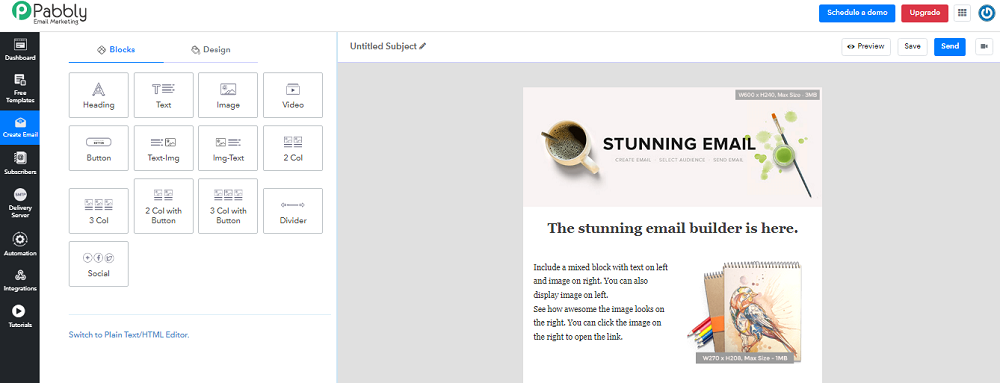Viewport: 1000px width, 383px height.
Task: Add 3 Col with Button block
Action: pyautogui.click(x=228, y=206)
